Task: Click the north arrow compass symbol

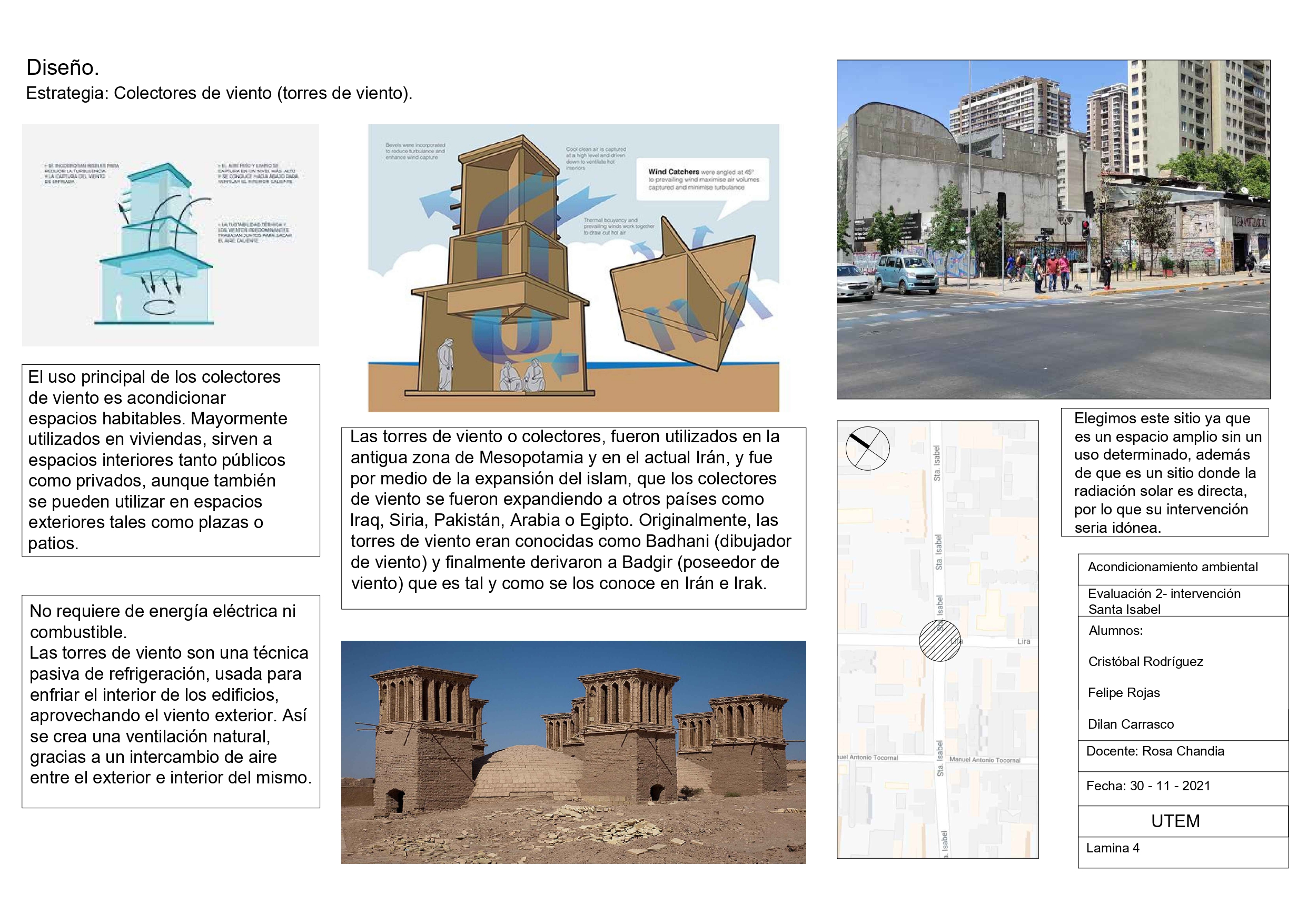Action: (867, 448)
